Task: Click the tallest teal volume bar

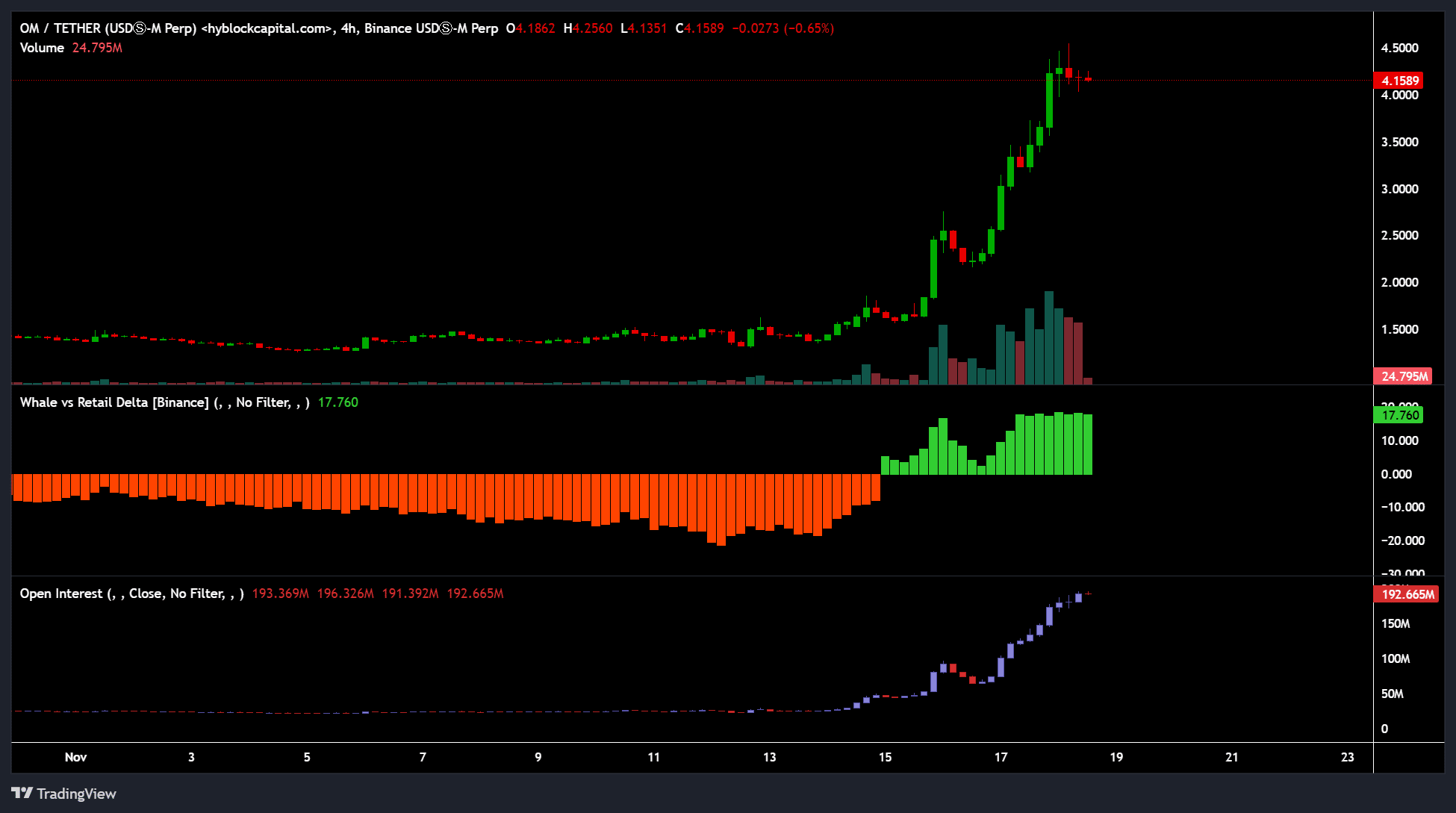Action: [1049, 340]
